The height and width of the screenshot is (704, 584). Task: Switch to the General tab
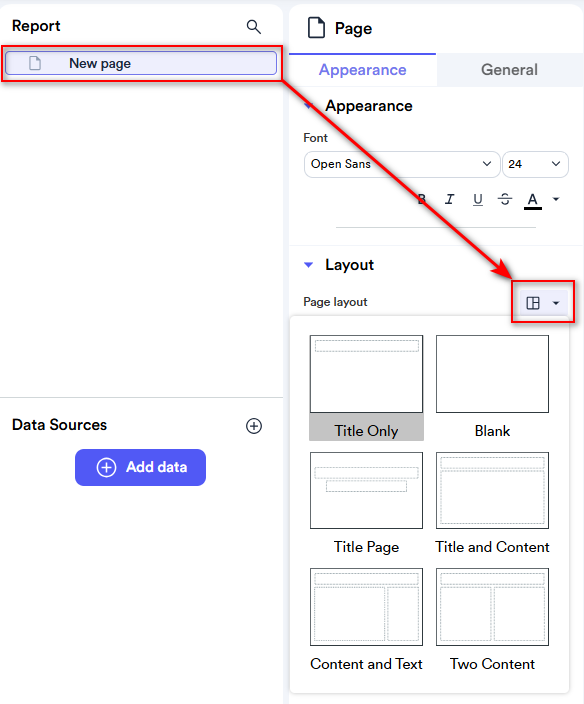[x=509, y=70]
